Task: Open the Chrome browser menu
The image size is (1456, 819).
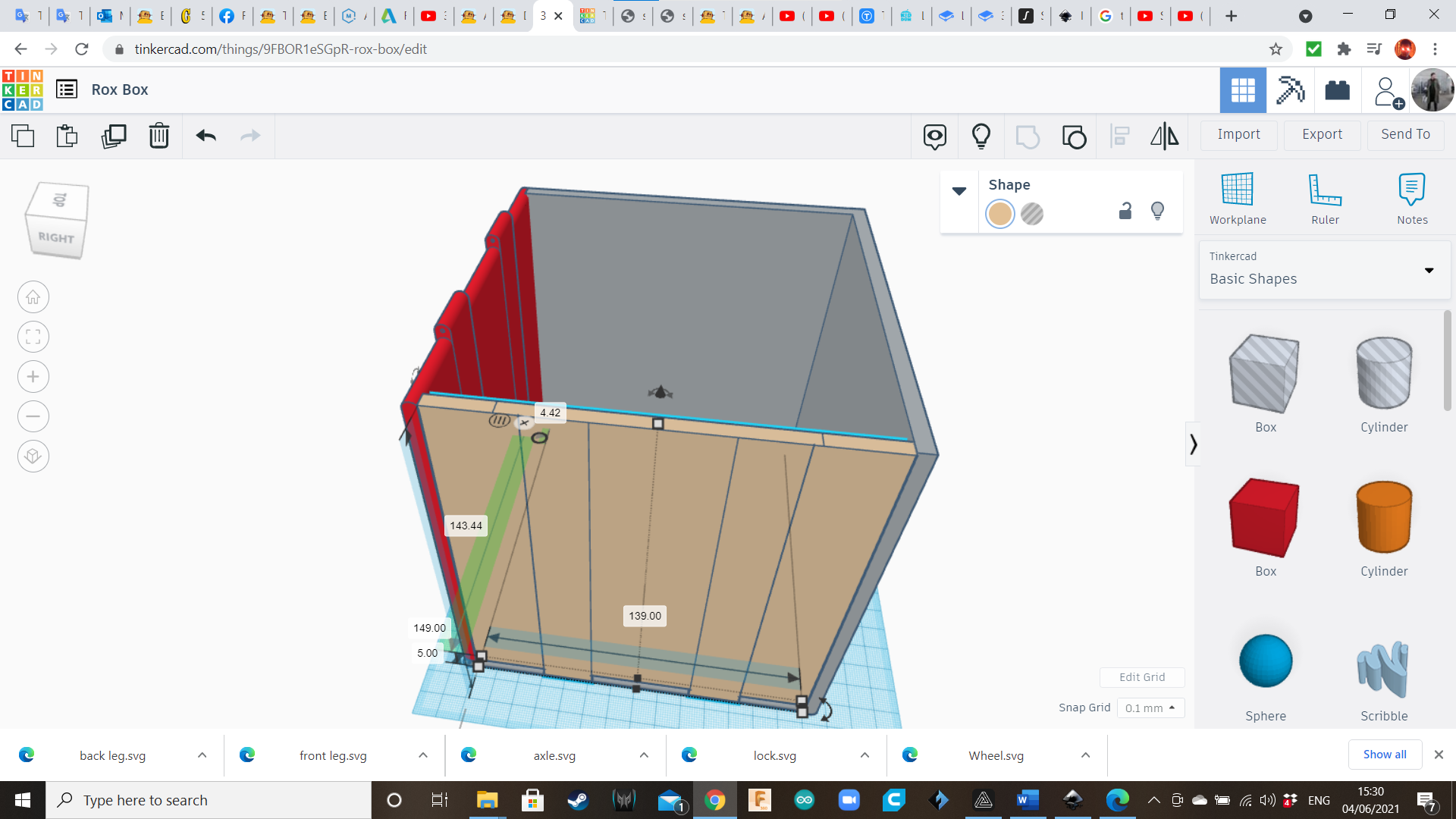Action: click(1435, 49)
